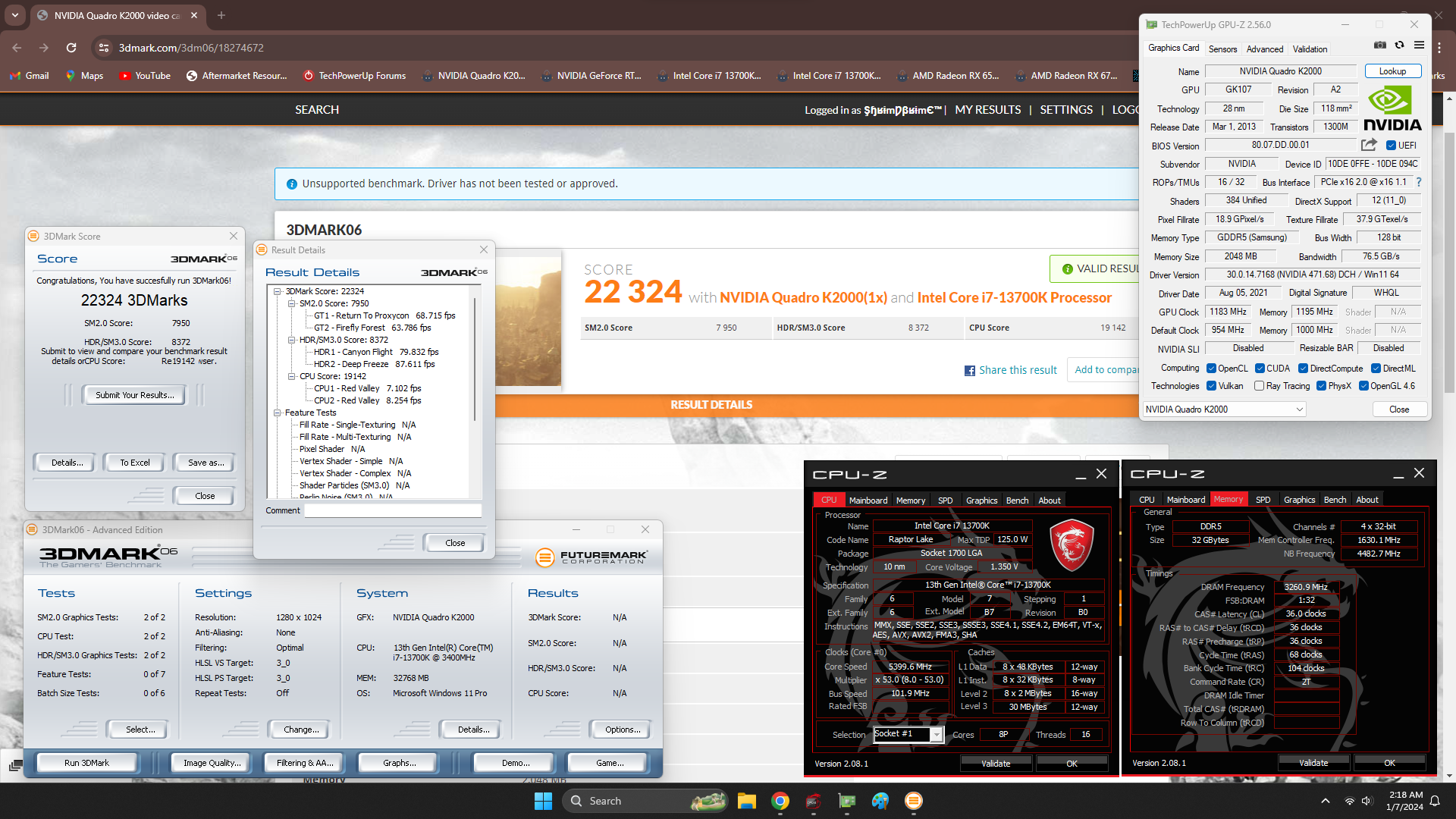Viewport: 1456px width, 819px height.
Task: Export the score with To Excel
Action: click(134, 463)
